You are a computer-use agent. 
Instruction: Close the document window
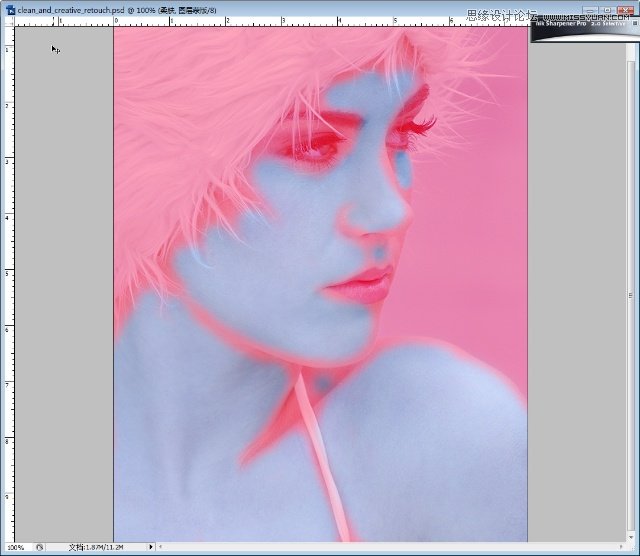click(x=625, y=10)
